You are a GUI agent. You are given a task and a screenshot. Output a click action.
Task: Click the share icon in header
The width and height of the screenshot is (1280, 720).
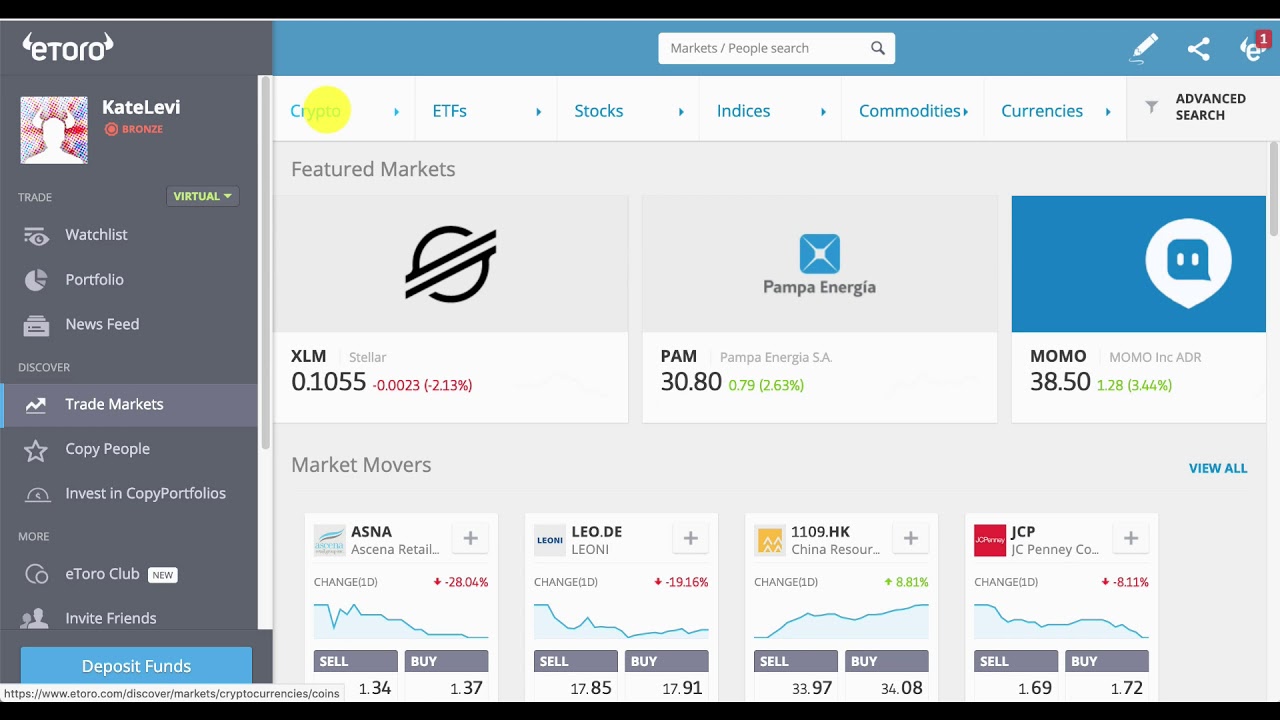[1198, 48]
